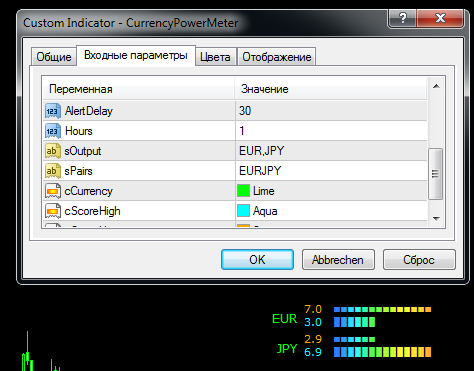Click the Aqua color swatch
Image resolution: width=474 pixels, height=371 pixels.
(x=243, y=211)
